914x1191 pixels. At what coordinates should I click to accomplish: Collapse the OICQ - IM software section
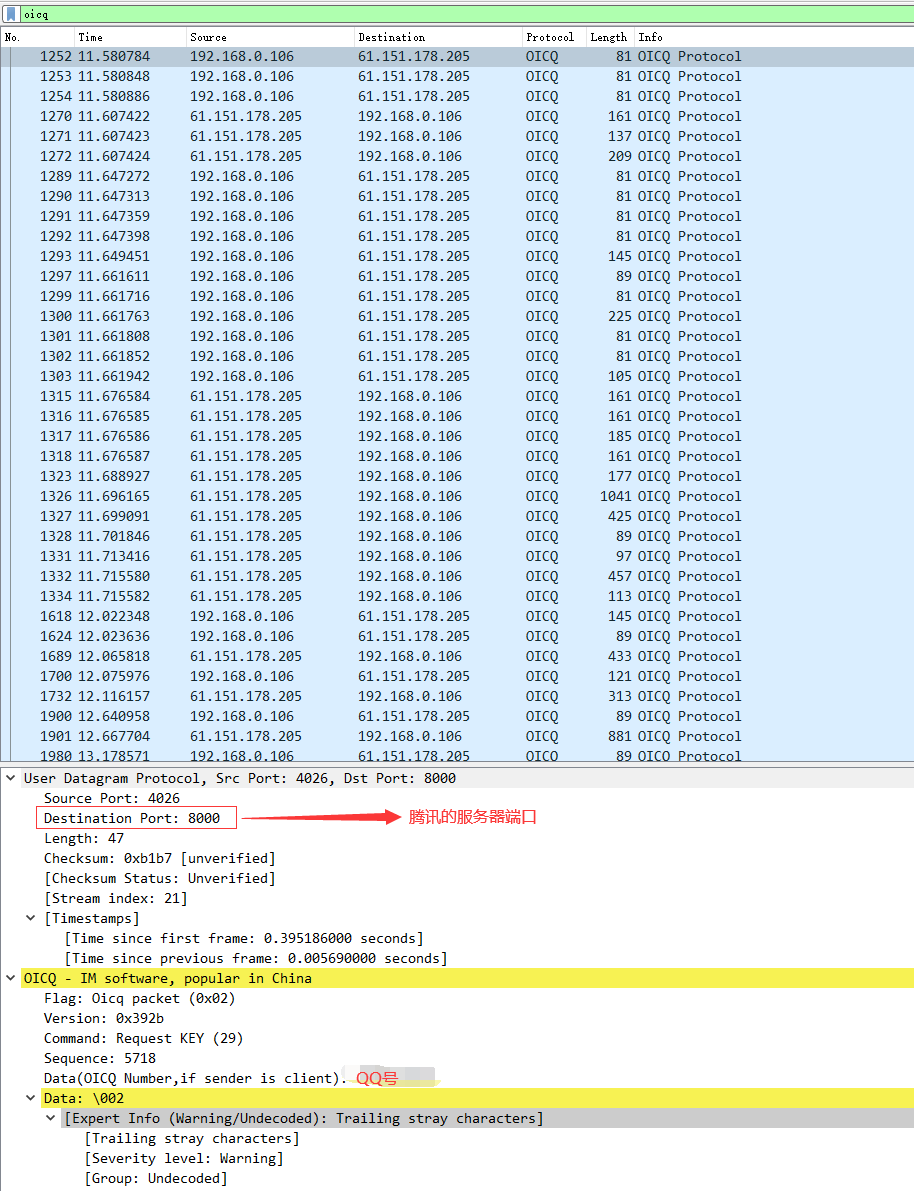pos(11,978)
